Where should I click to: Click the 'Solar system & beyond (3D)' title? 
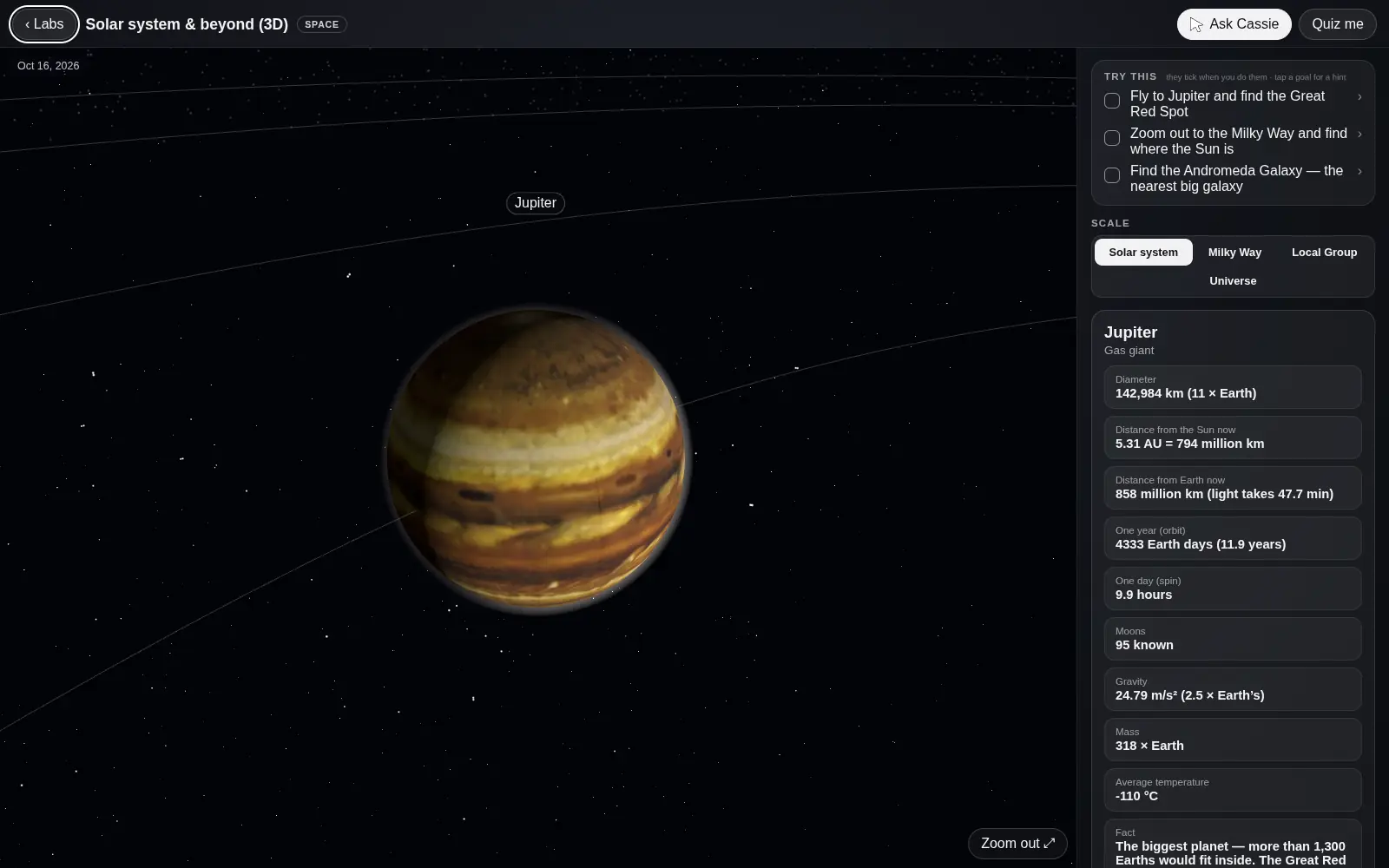(187, 24)
